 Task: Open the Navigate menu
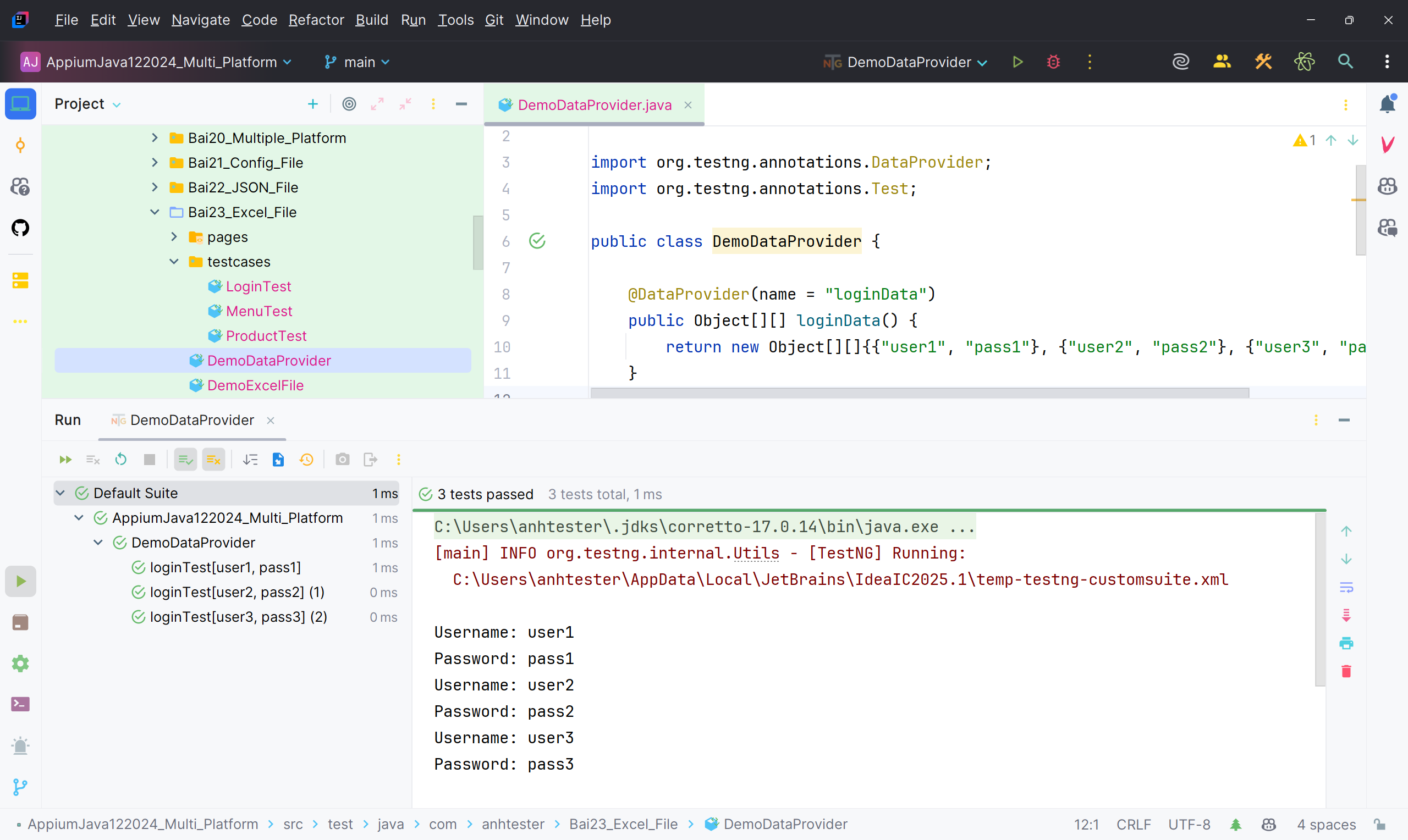point(200,20)
